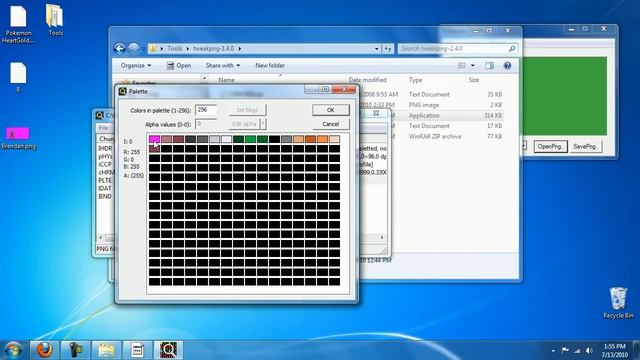The image size is (640, 360).
Task: Click the Palette dialog title icon
Action: click(x=122, y=91)
